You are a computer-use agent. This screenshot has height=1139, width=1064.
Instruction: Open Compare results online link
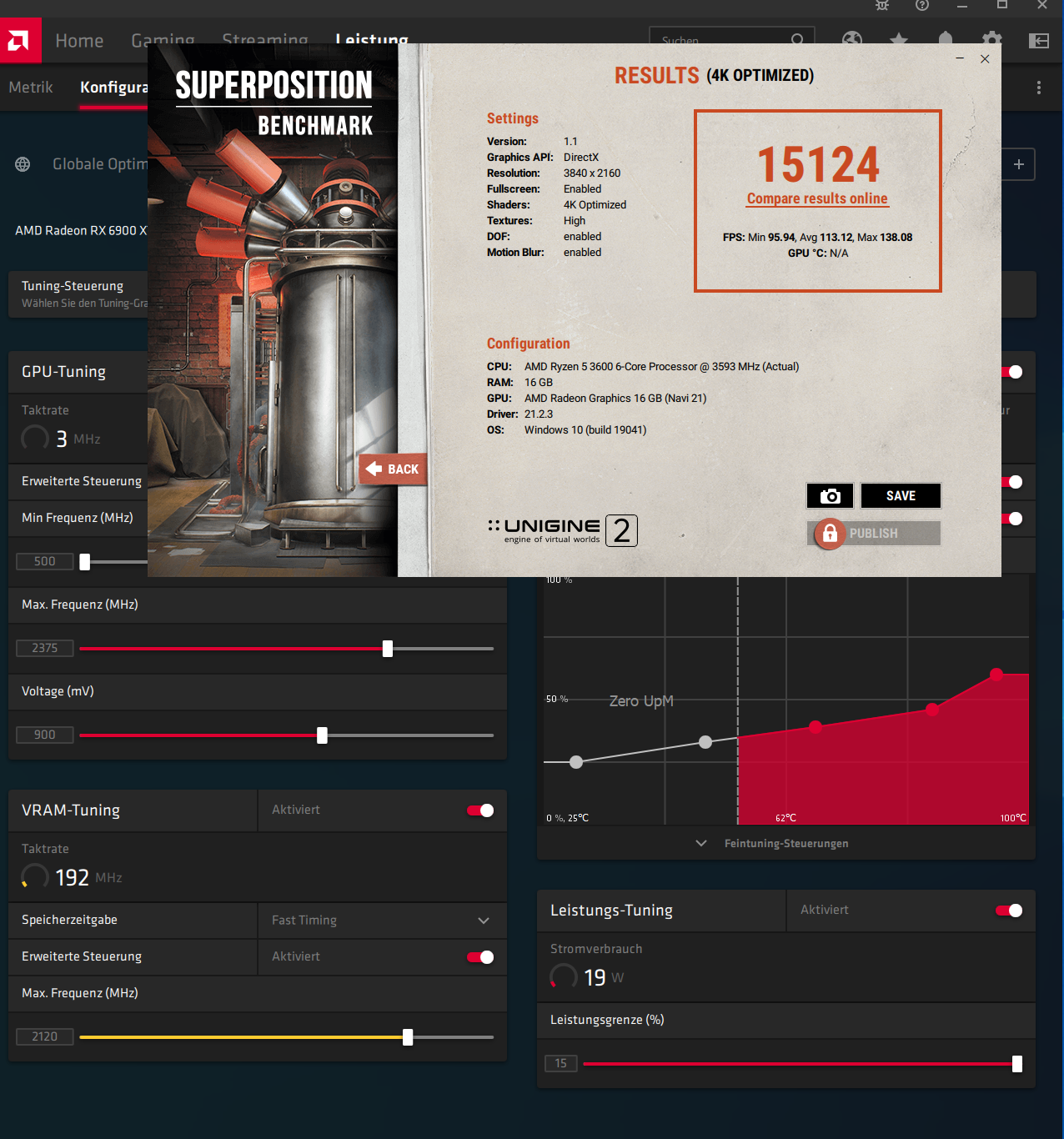[817, 198]
